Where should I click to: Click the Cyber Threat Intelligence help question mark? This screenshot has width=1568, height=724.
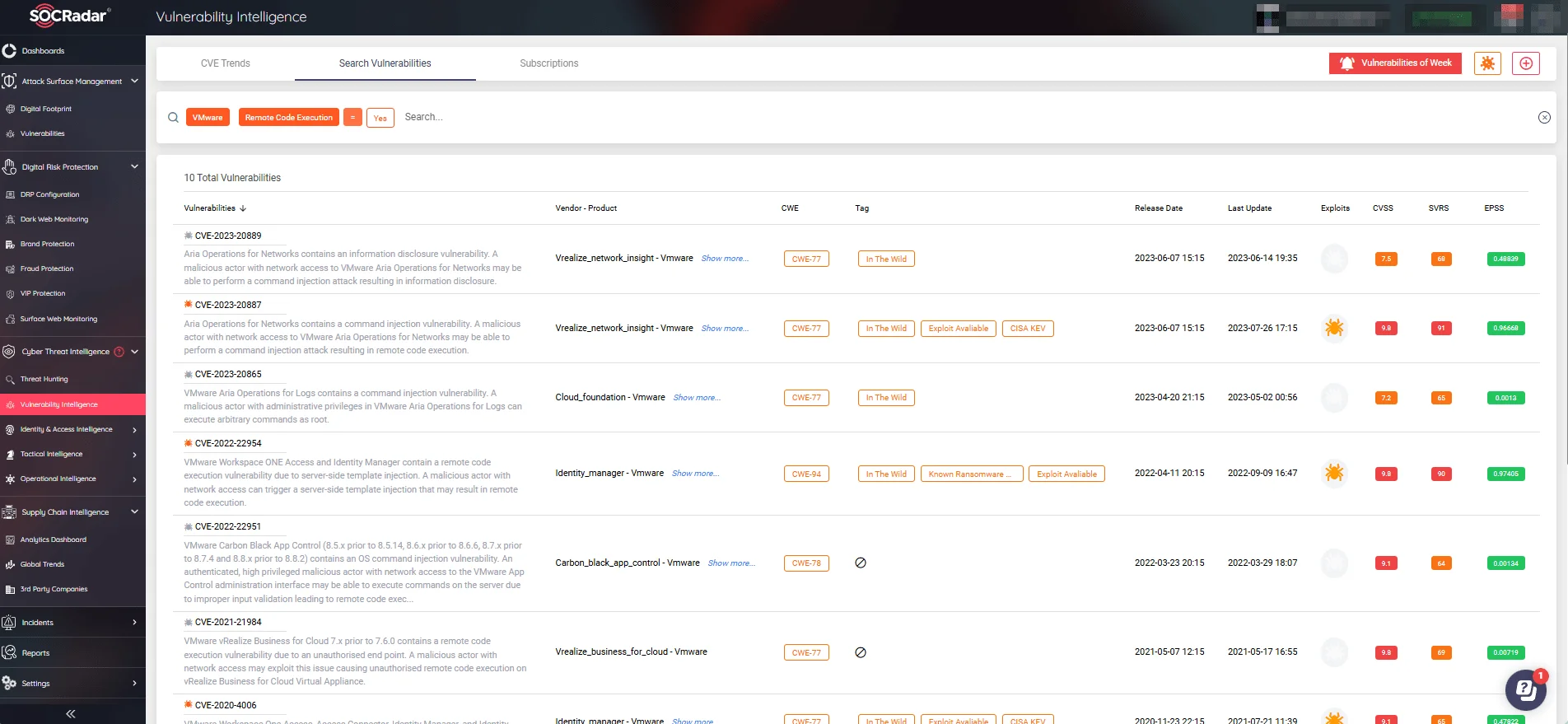coord(119,352)
